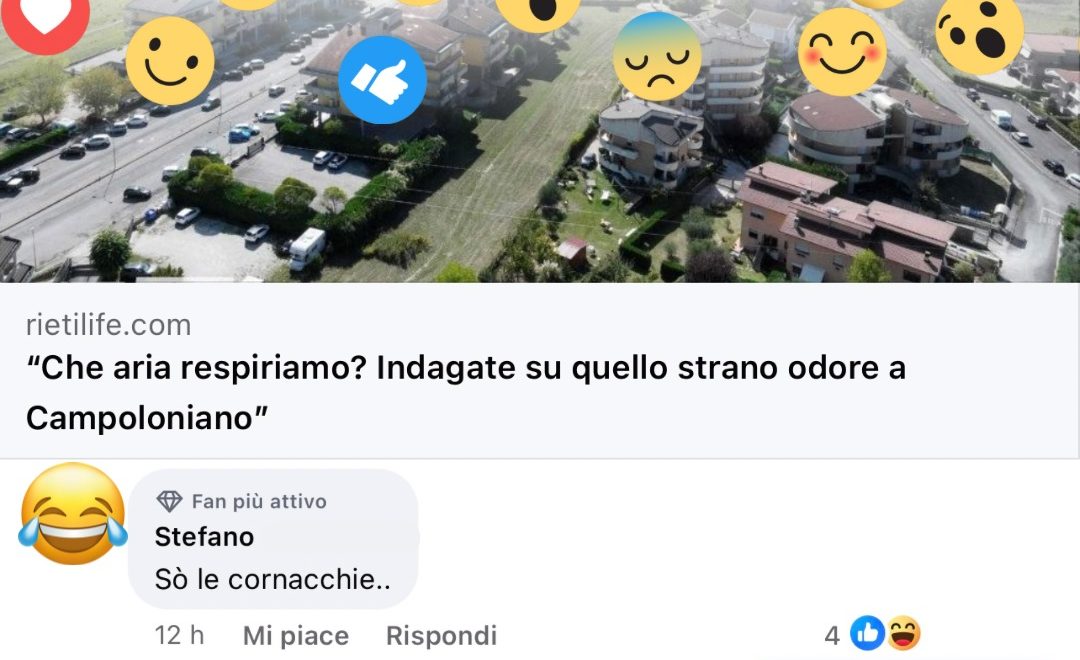The height and width of the screenshot is (660, 1080).
Task: Select the blushing smiling emoji sticker
Action: [842, 52]
